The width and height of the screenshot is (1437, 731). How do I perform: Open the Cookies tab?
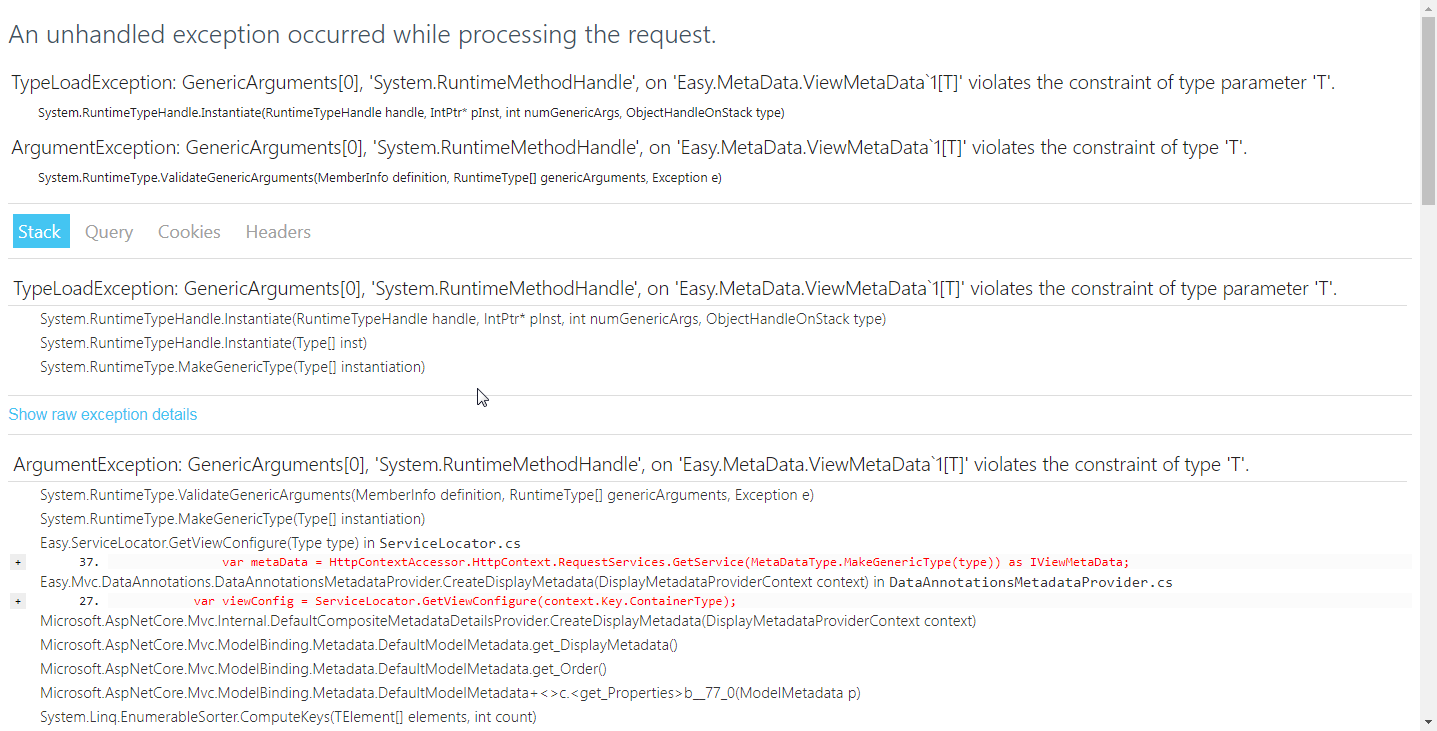point(189,231)
